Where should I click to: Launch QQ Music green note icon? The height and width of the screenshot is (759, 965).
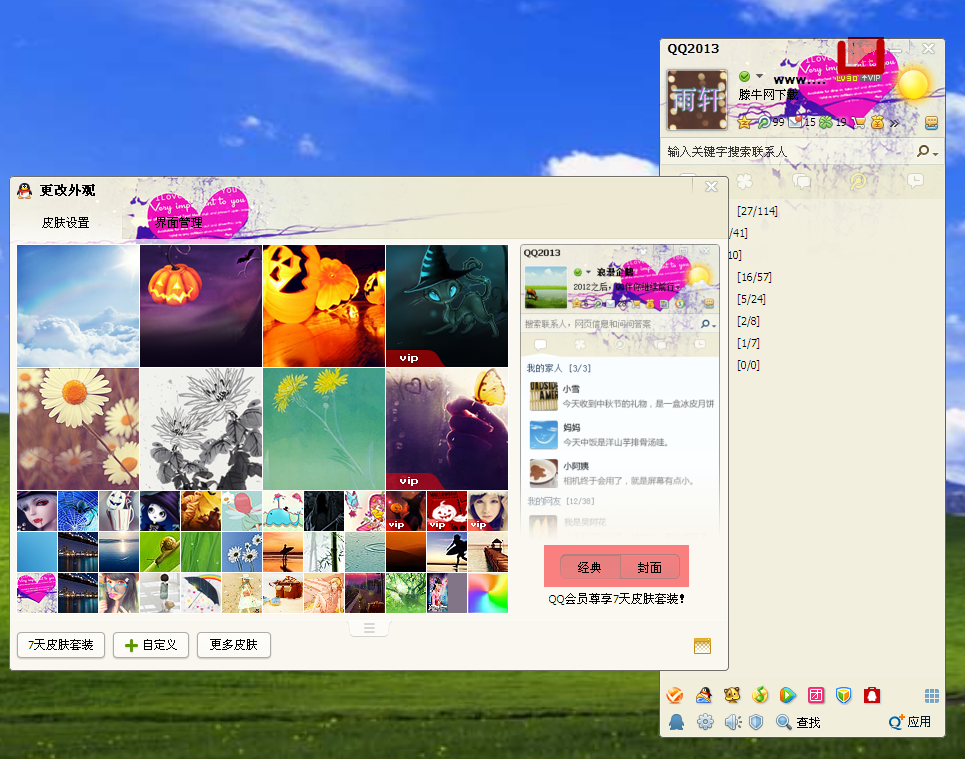[760, 695]
